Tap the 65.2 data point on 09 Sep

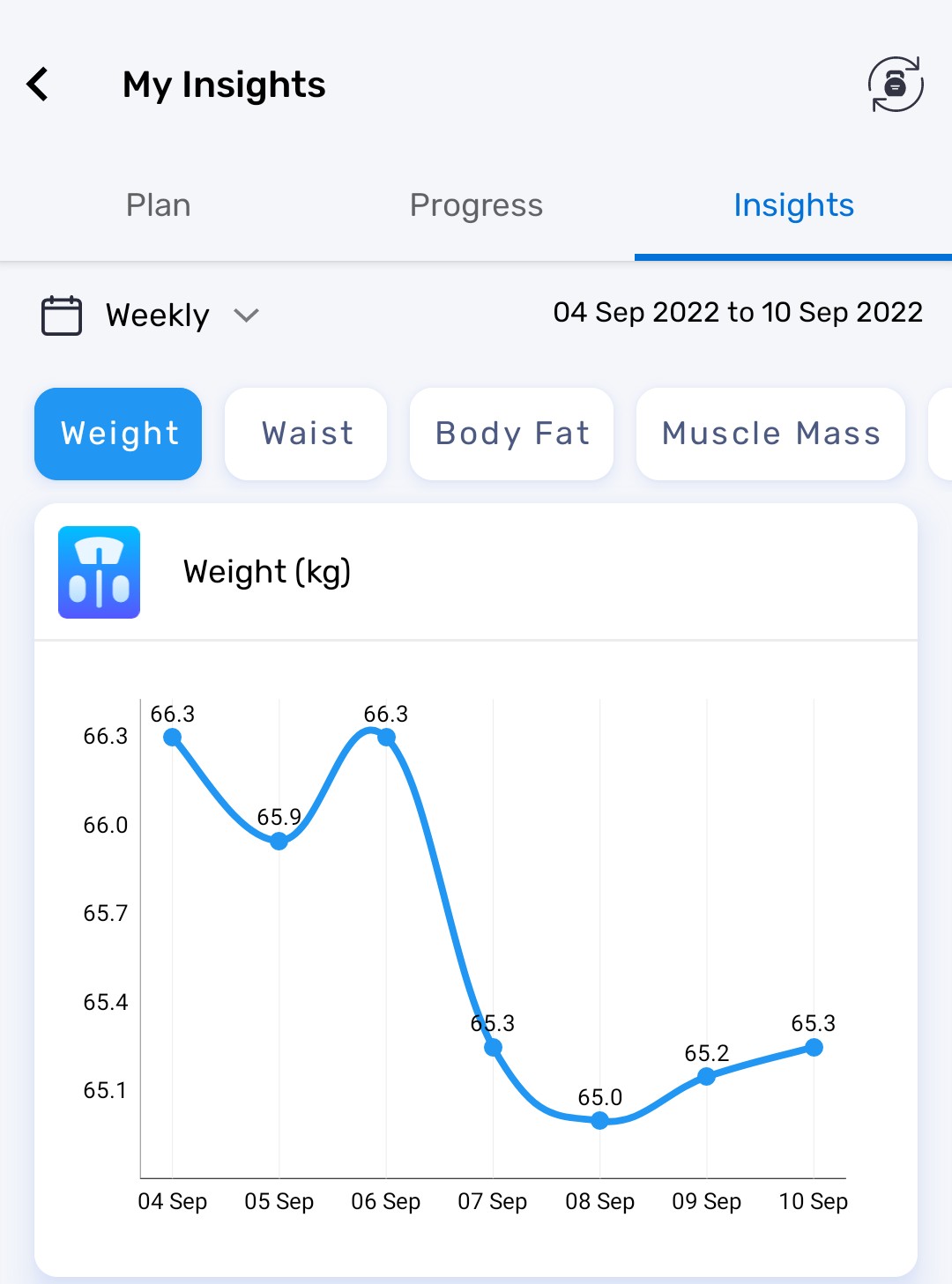[x=707, y=1076]
